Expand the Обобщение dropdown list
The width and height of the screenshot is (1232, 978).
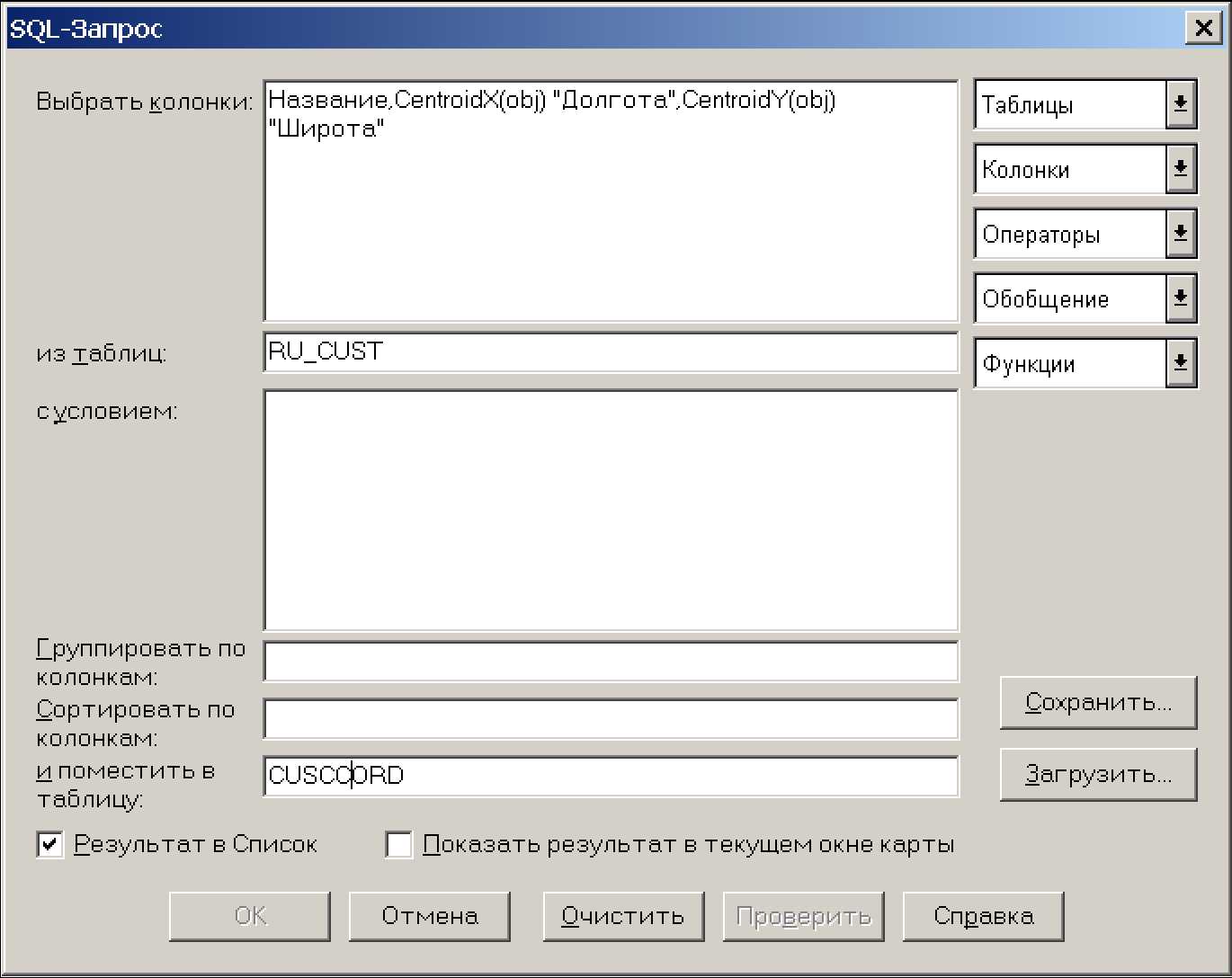[1180, 299]
